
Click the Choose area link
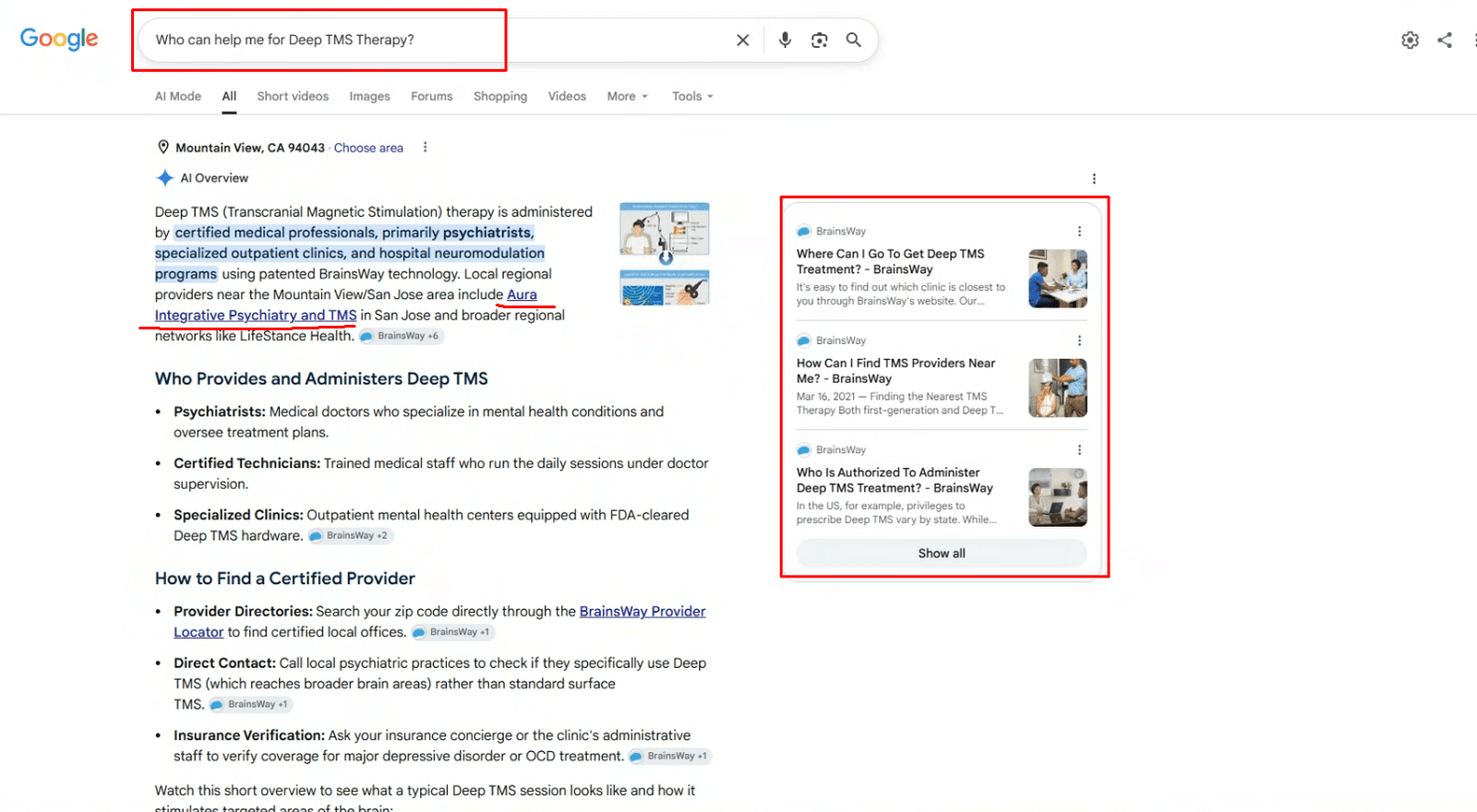click(x=368, y=148)
